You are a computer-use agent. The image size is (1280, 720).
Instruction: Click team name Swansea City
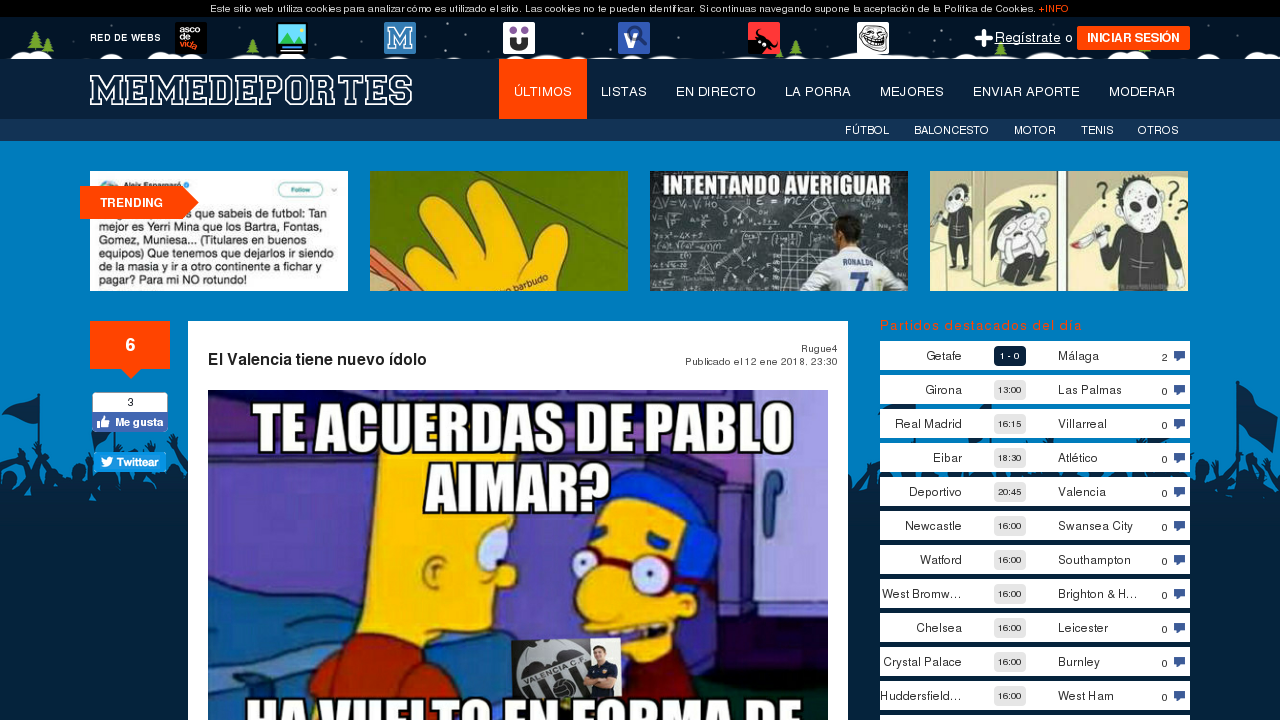(1095, 526)
